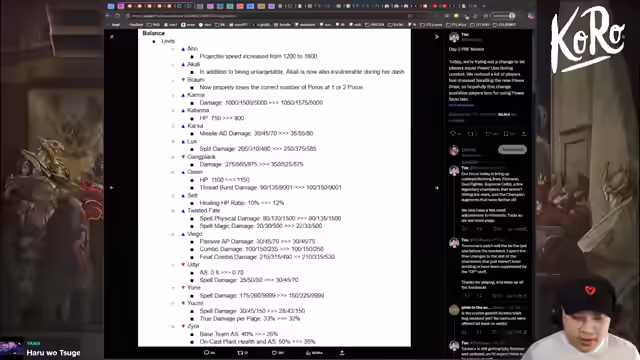Image resolution: width=640 pixels, height=360 pixels.
Task: Open the avatar on the 'Our focus today' reply
Action: click(x=454, y=171)
